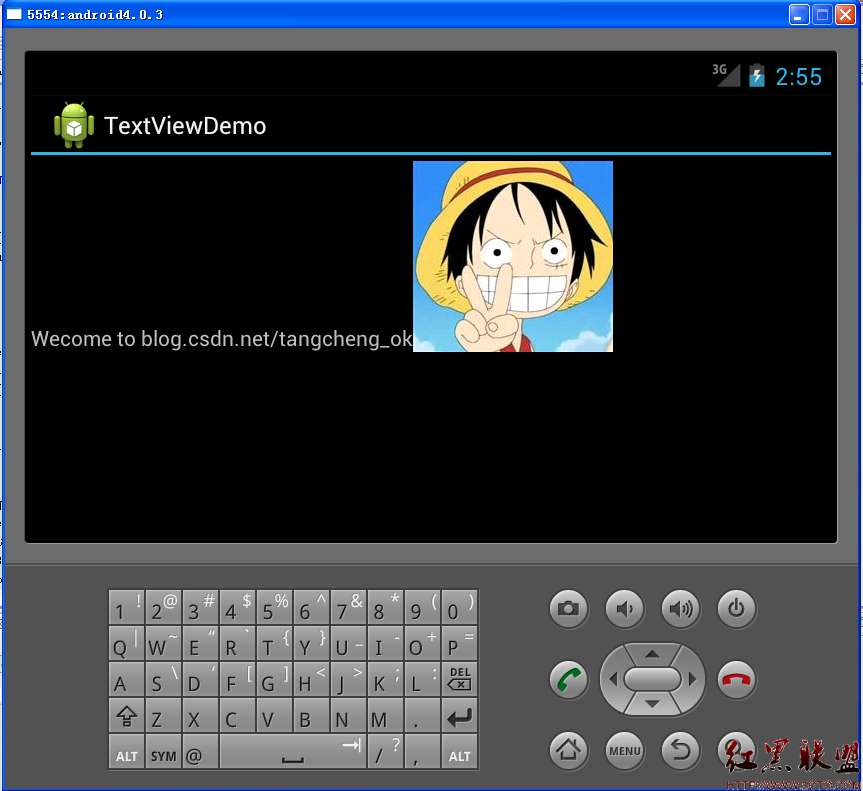Viewport: 863px width, 791px height.
Task: Tap the comma key
Action: pyautogui.click(x=422, y=752)
